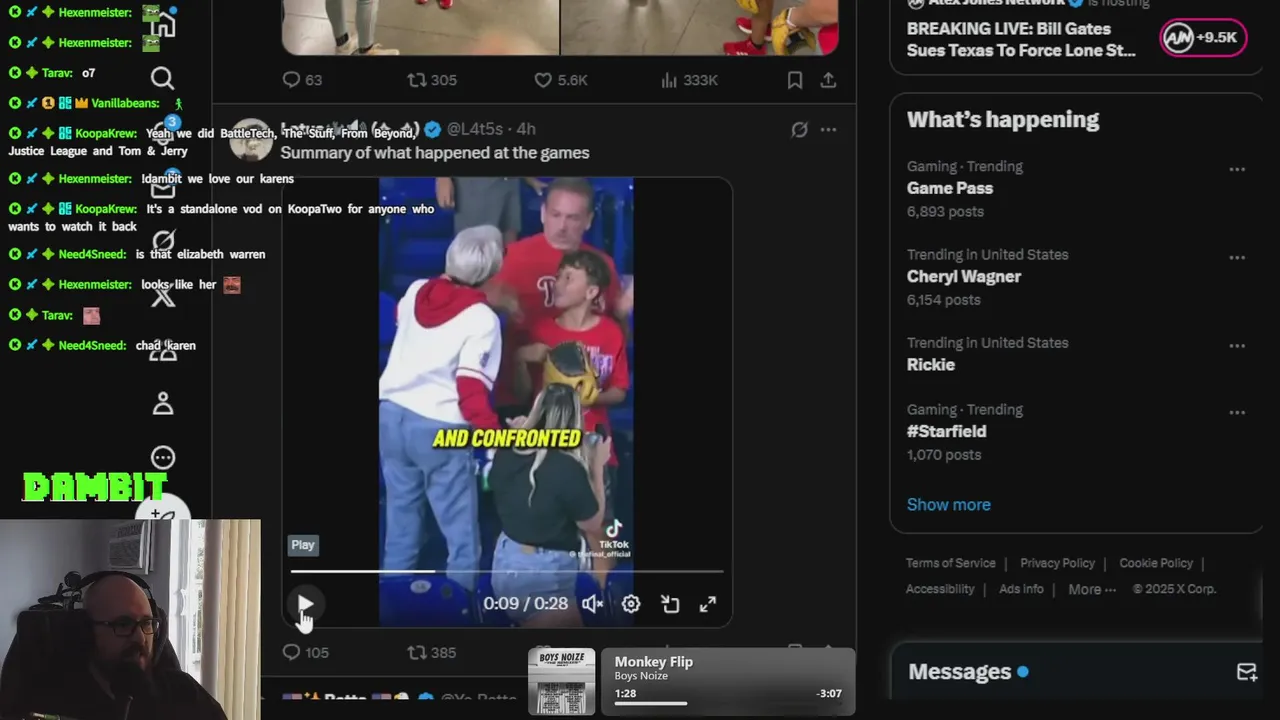The height and width of the screenshot is (720, 1280).
Task: Open the video in picture-in-picture mode
Action: point(670,604)
